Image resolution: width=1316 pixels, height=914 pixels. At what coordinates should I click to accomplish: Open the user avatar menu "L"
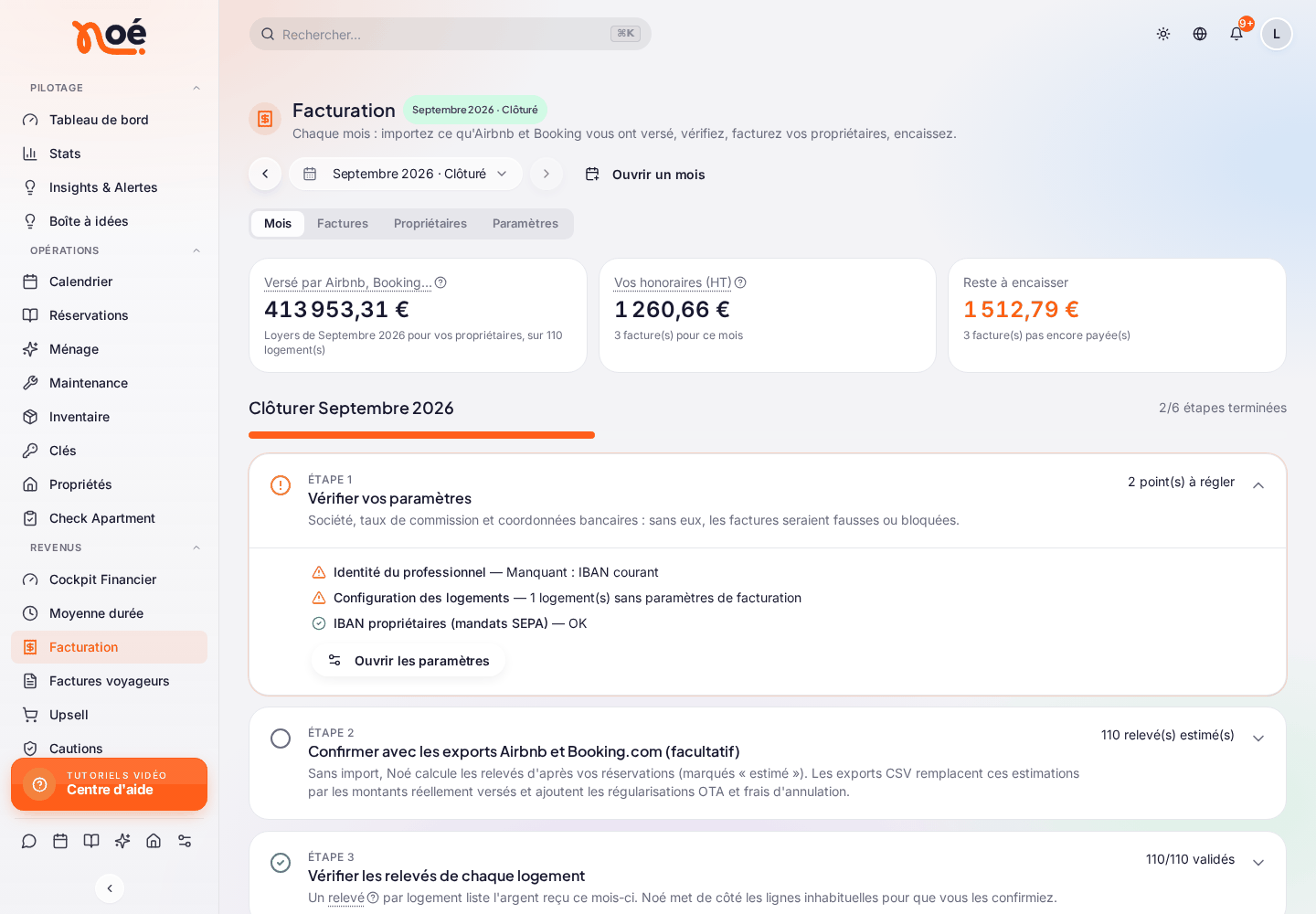point(1277,34)
